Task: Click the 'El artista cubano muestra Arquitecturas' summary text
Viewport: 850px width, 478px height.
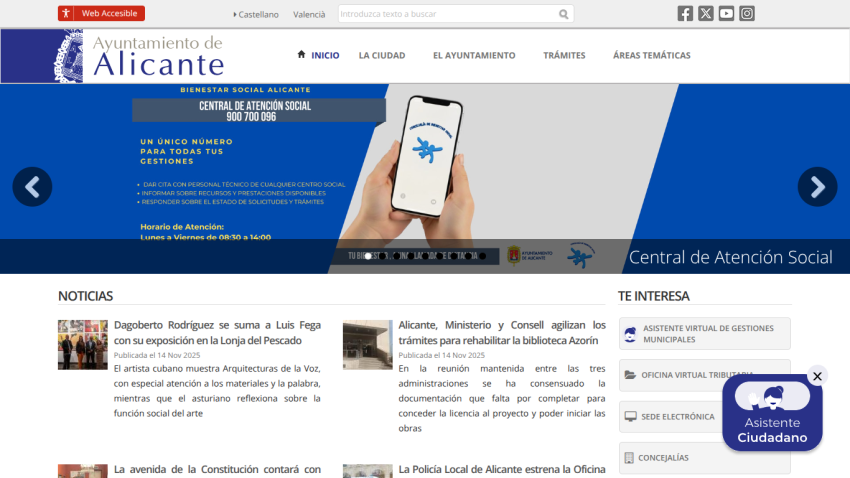Action: pyautogui.click(x=217, y=391)
